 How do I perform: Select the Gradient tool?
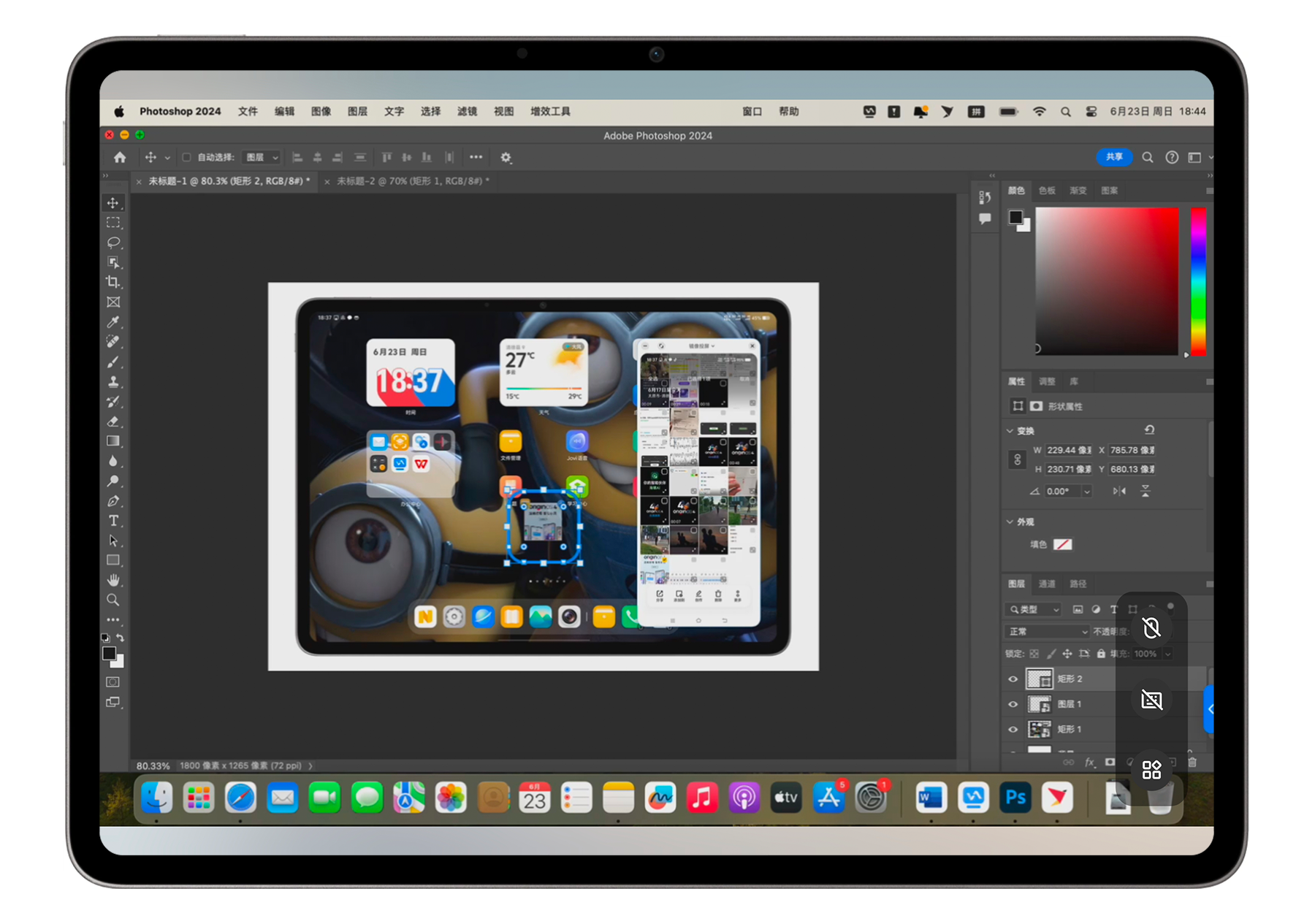click(113, 441)
